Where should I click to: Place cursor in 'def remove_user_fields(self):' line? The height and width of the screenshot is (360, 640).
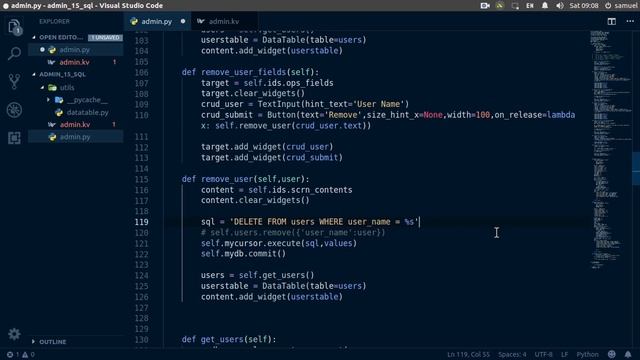tap(250, 72)
